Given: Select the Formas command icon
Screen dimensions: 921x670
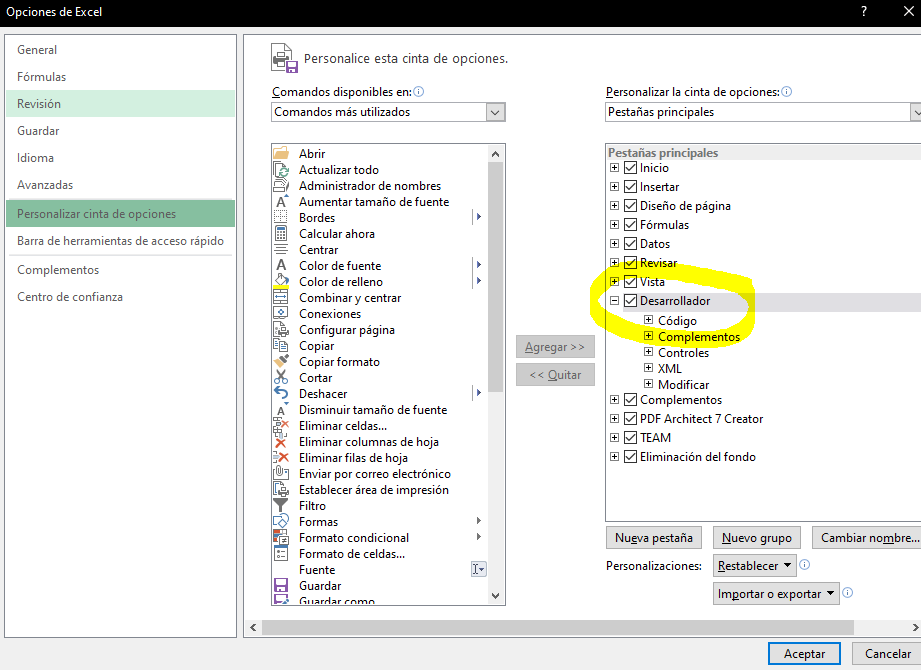Looking at the screenshot, I should pos(284,521).
